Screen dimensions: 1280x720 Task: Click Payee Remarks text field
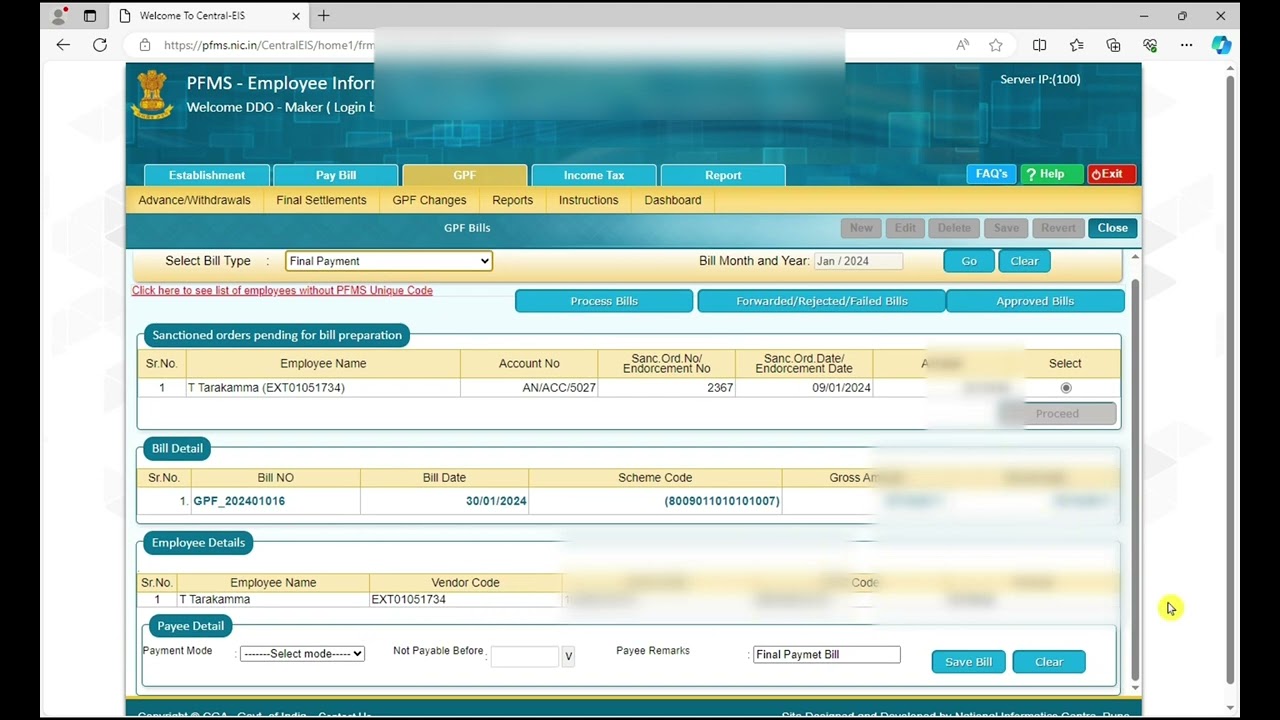click(826, 654)
